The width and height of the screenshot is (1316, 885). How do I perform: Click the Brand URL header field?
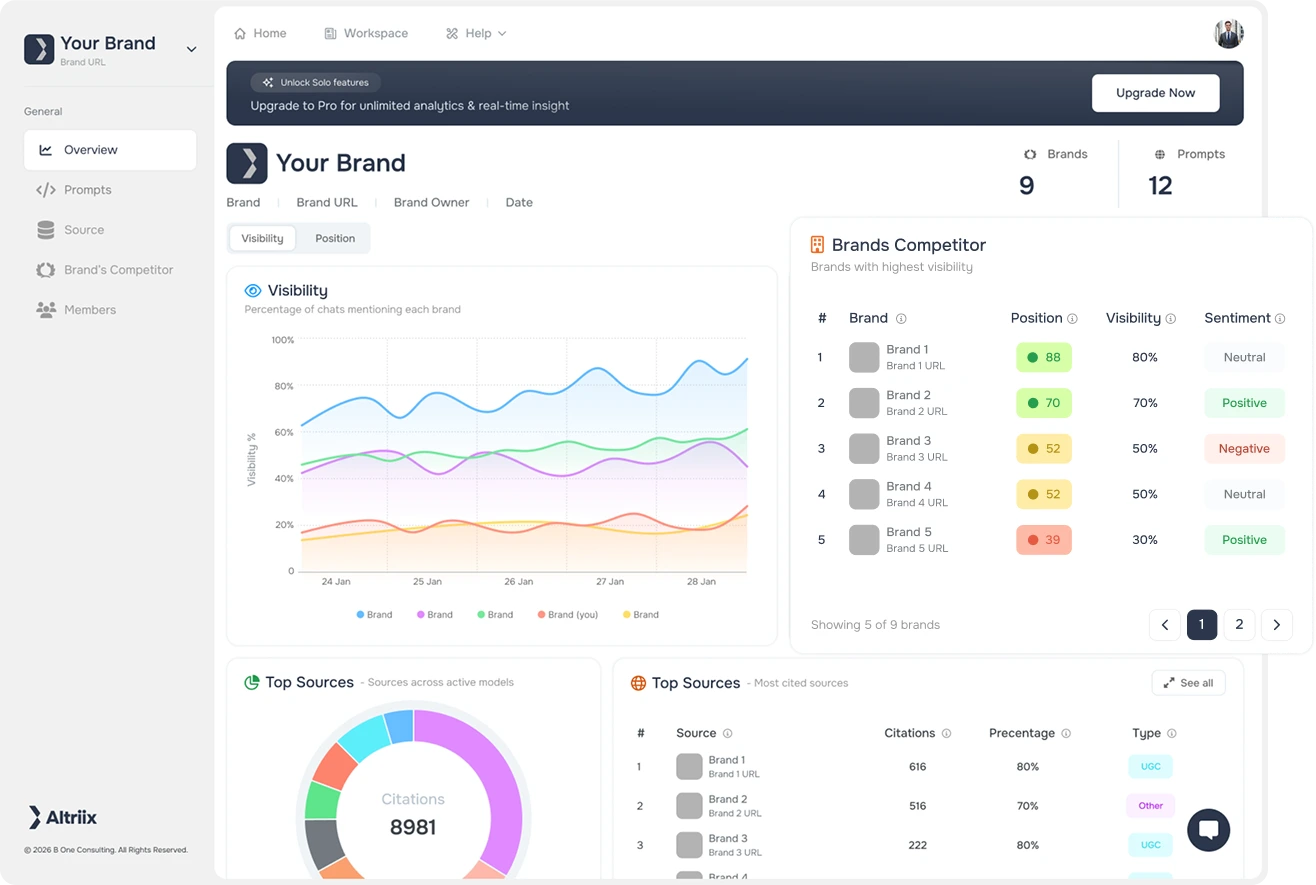point(327,203)
